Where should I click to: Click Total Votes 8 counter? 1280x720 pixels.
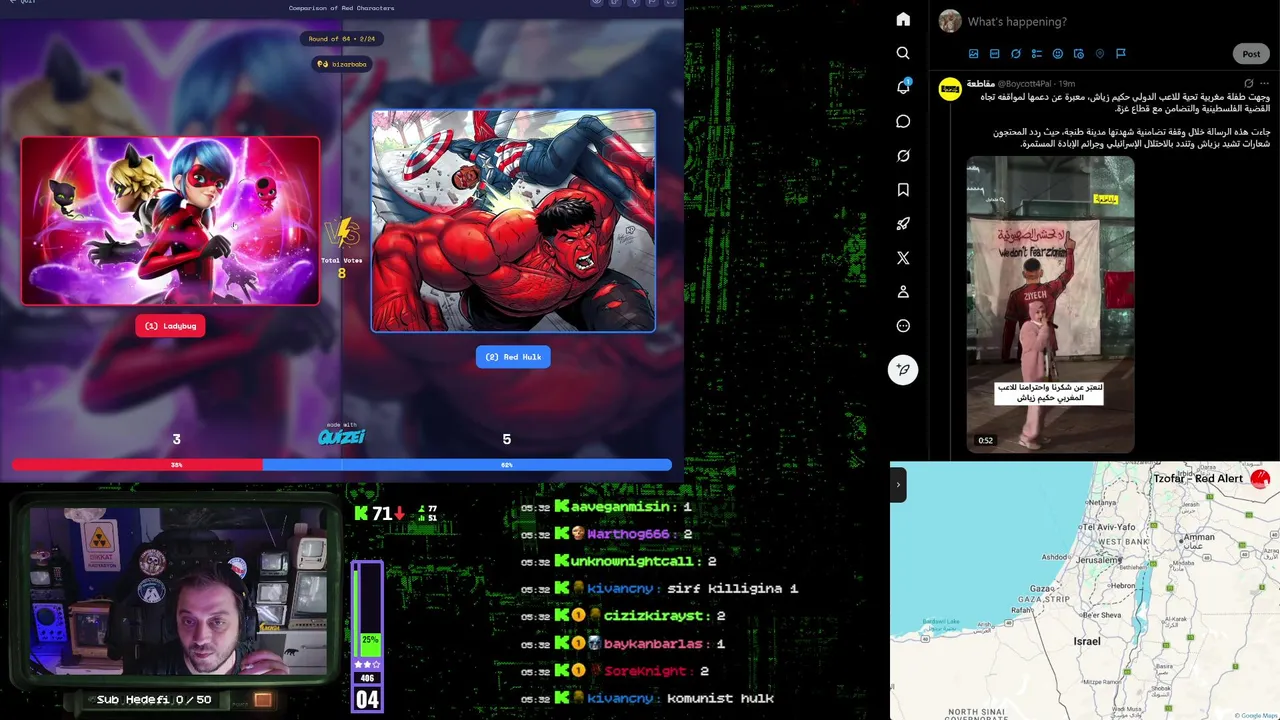pos(341,267)
